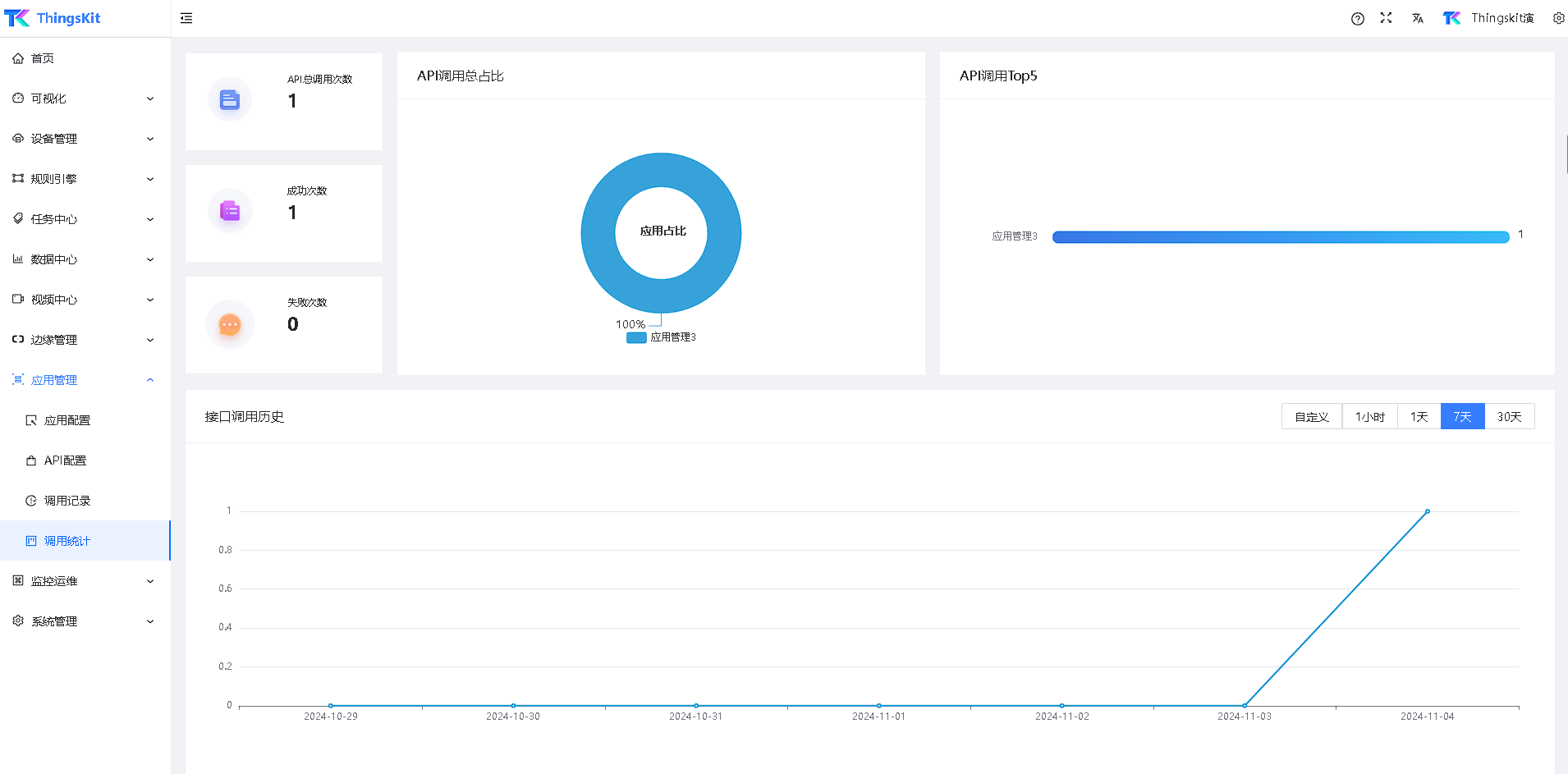Expand the 系统管理 menu
The width and height of the screenshot is (1568, 774).
coord(84,621)
